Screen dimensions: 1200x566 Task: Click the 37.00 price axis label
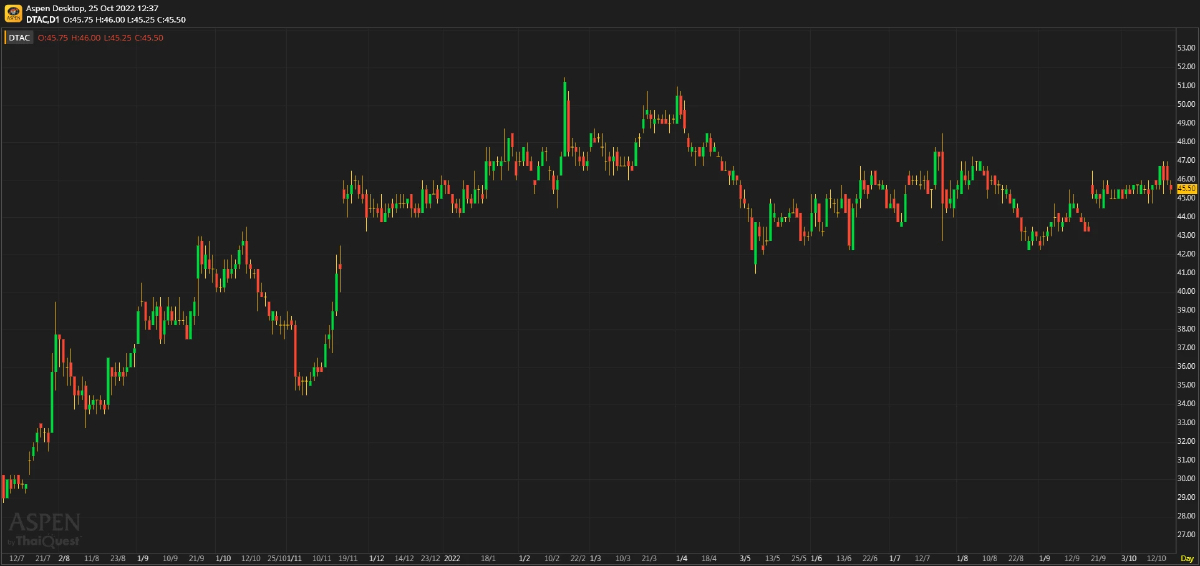[1187, 347]
